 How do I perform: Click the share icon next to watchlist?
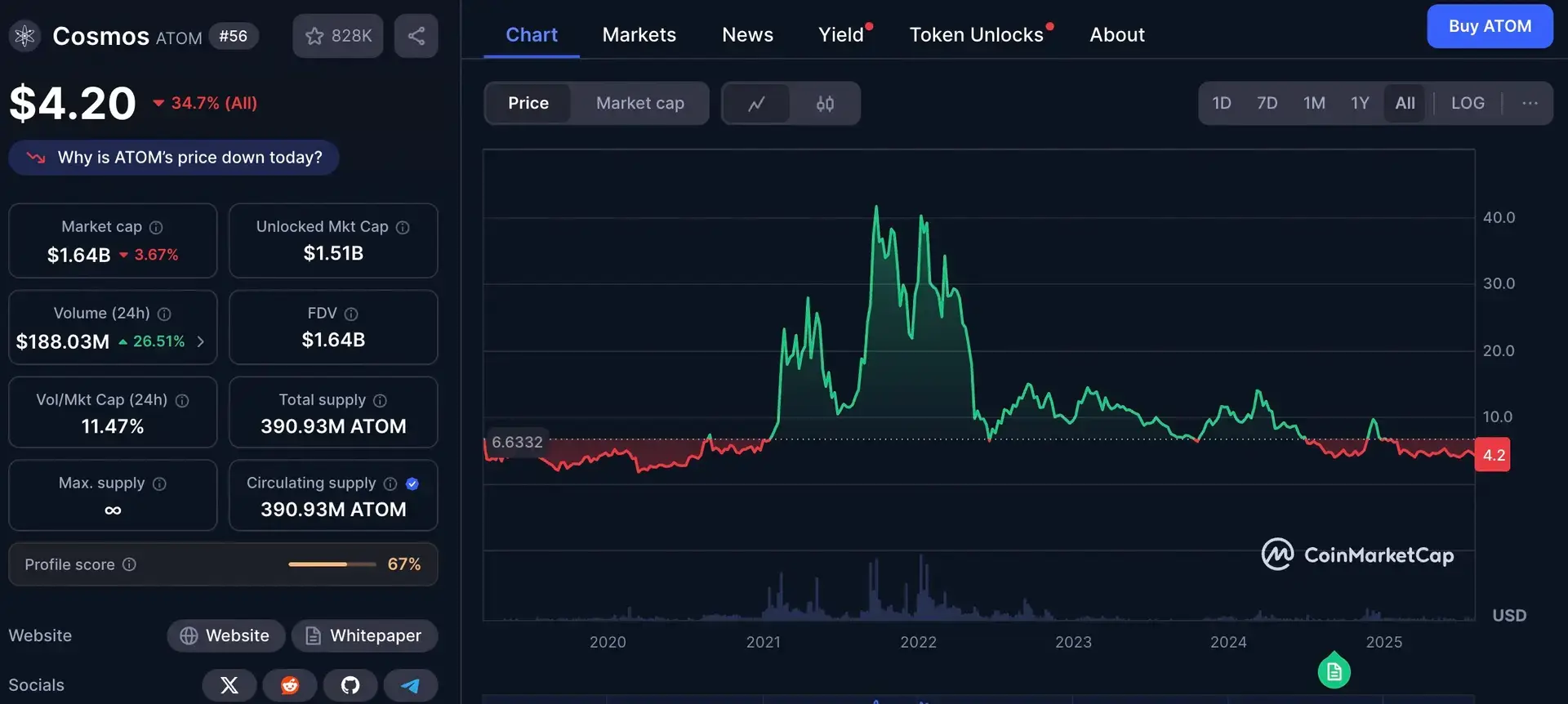coord(416,36)
